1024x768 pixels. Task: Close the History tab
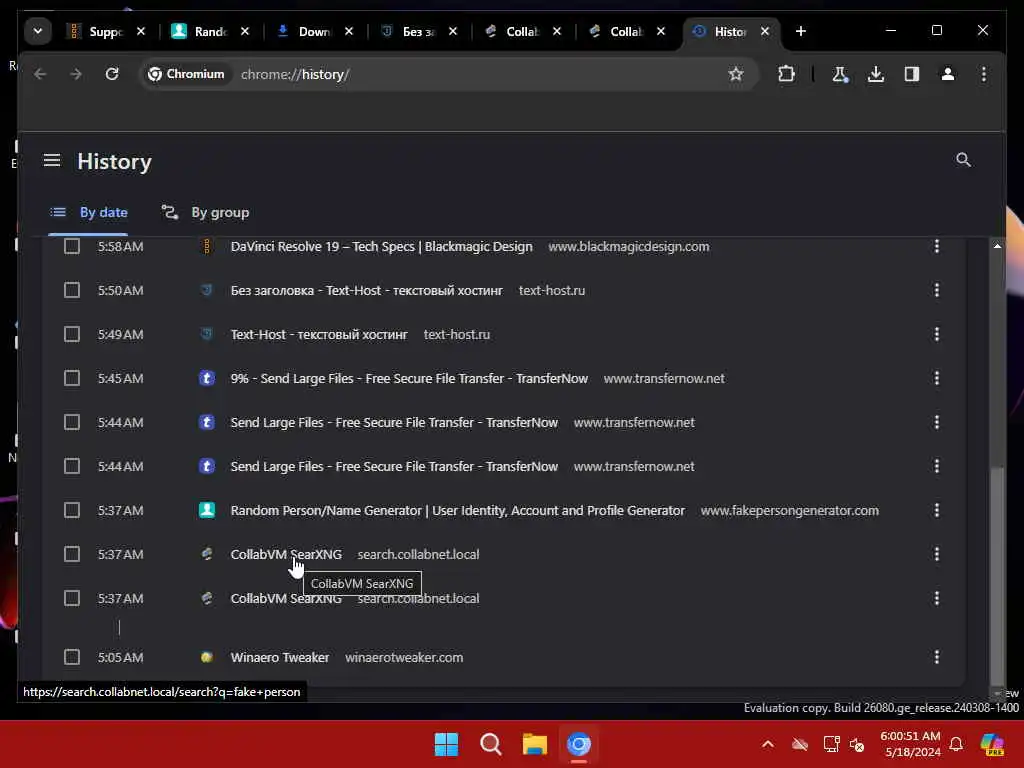[x=765, y=31]
